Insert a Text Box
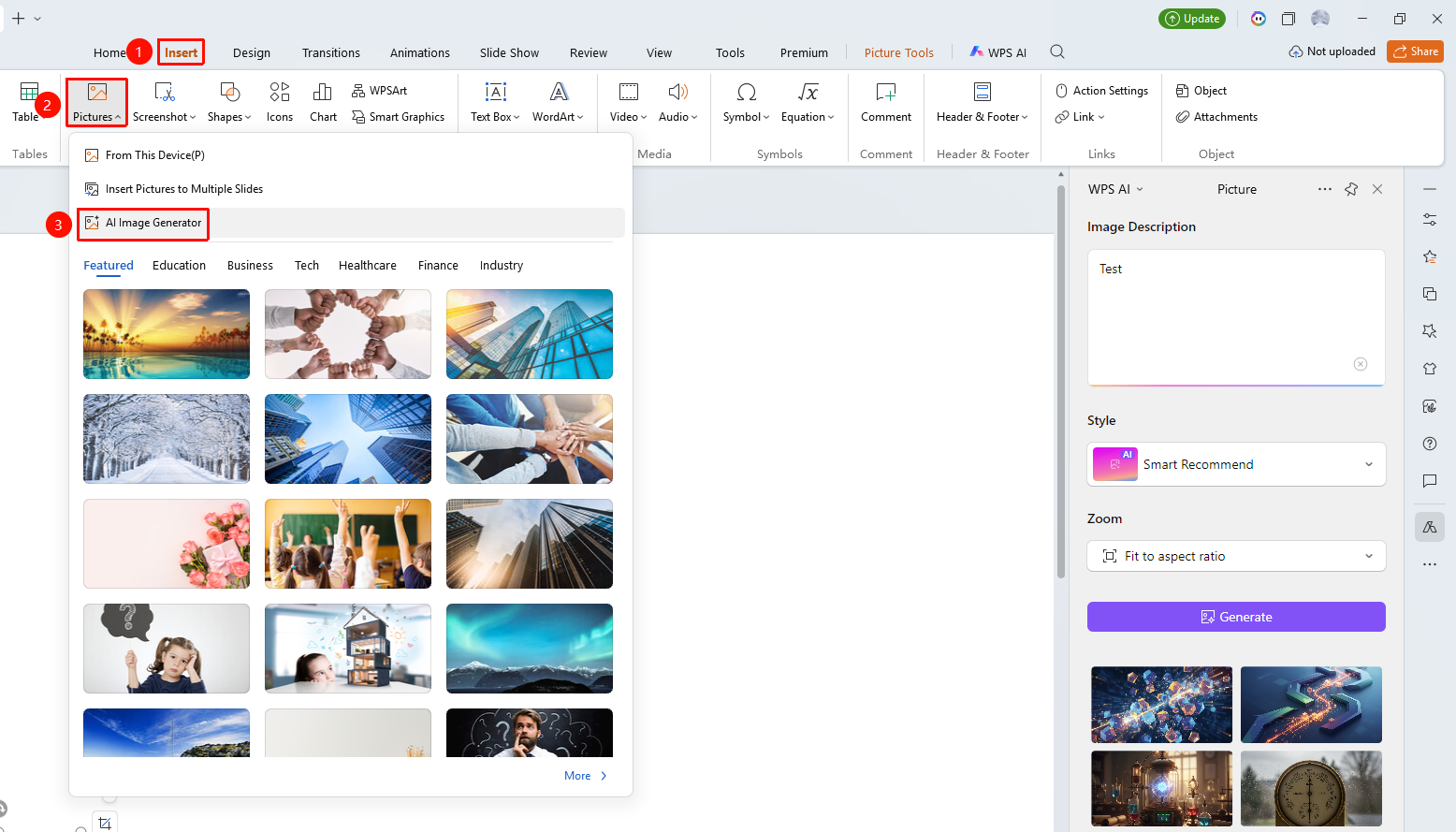1456x832 pixels. pos(495,103)
